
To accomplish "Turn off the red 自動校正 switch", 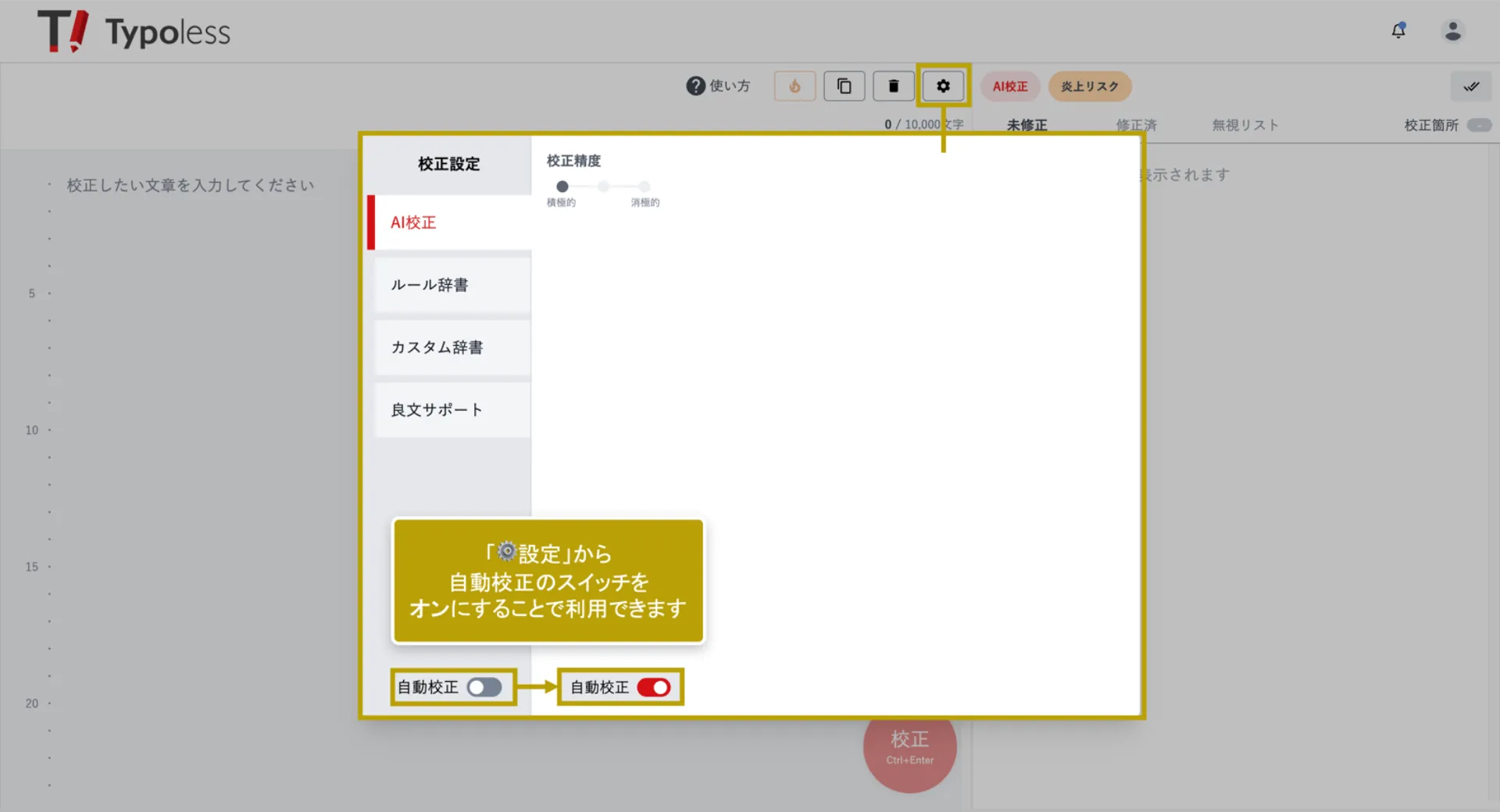I will (654, 687).
